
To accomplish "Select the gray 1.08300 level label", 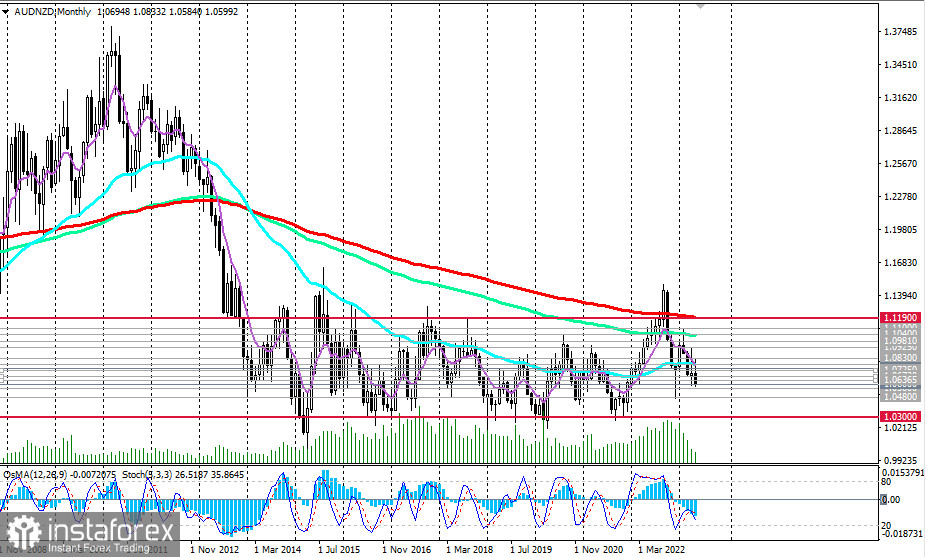I will pyautogui.click(x=898, y=358).
